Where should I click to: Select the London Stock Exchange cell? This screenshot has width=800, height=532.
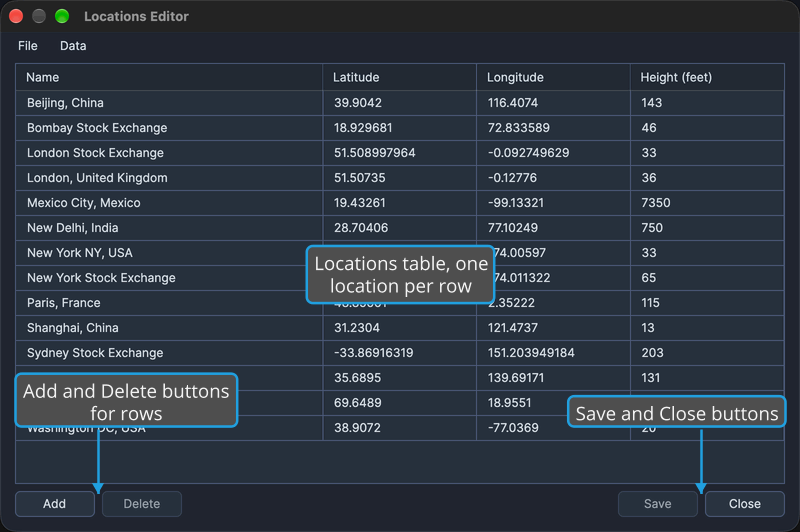(169, 153)
